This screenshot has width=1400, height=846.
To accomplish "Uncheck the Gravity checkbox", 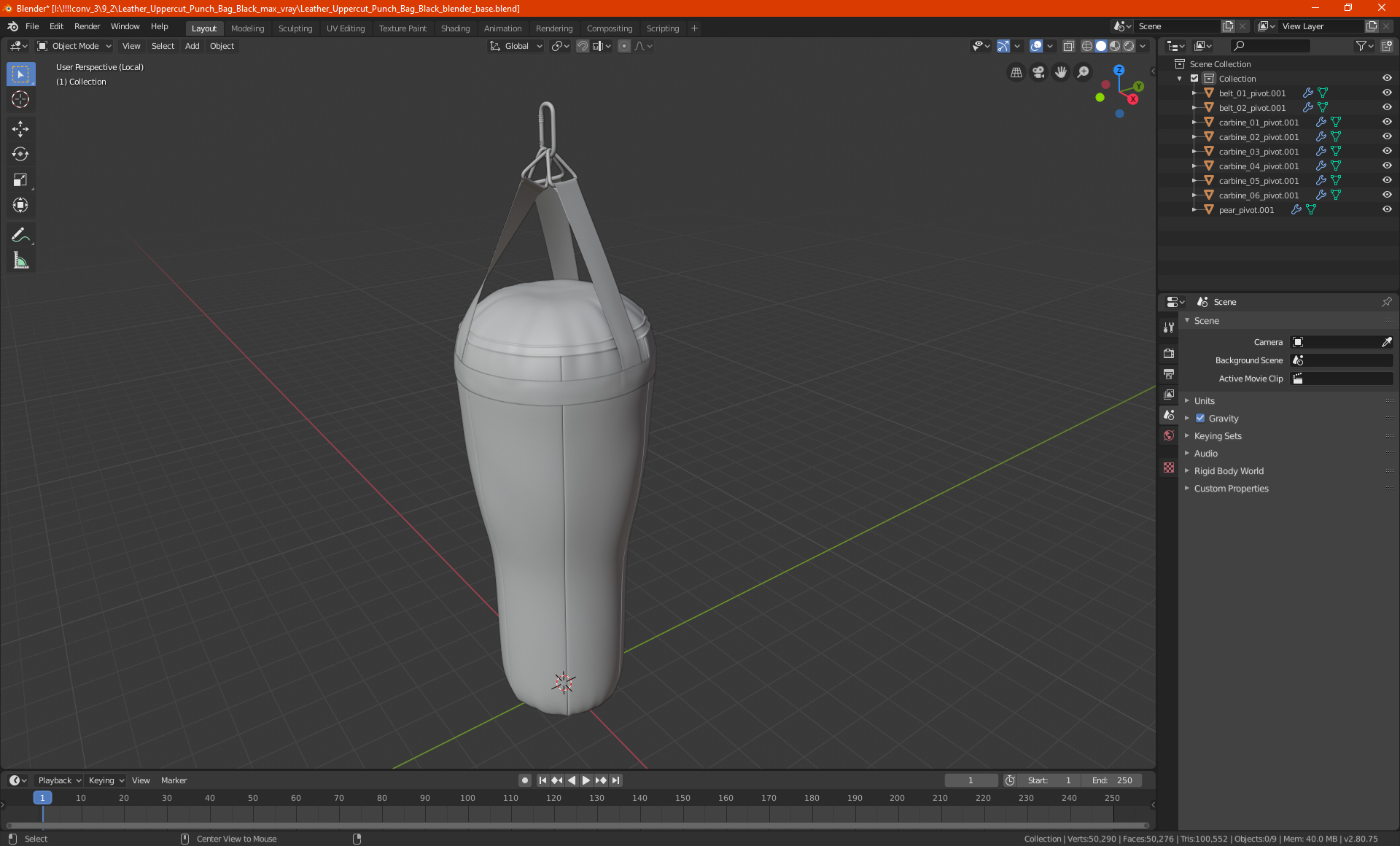I will (1200, 419).
